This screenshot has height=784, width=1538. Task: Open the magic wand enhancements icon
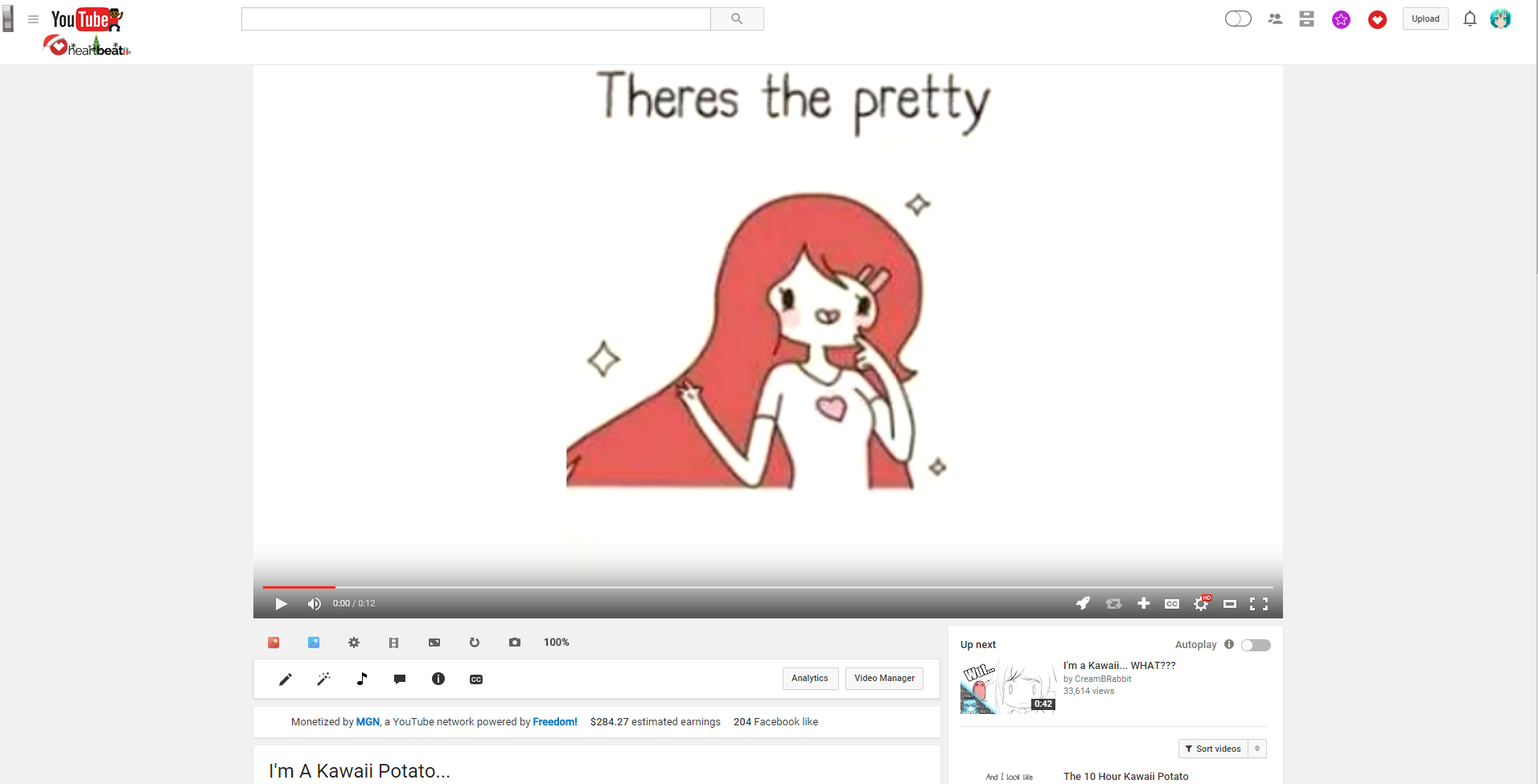pos(323,679)
